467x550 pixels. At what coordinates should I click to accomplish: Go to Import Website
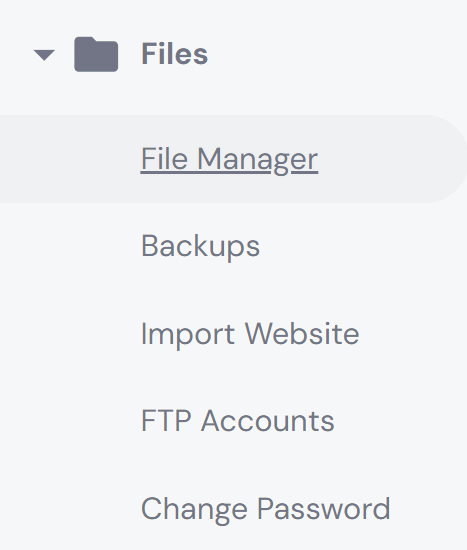(250, 334)
